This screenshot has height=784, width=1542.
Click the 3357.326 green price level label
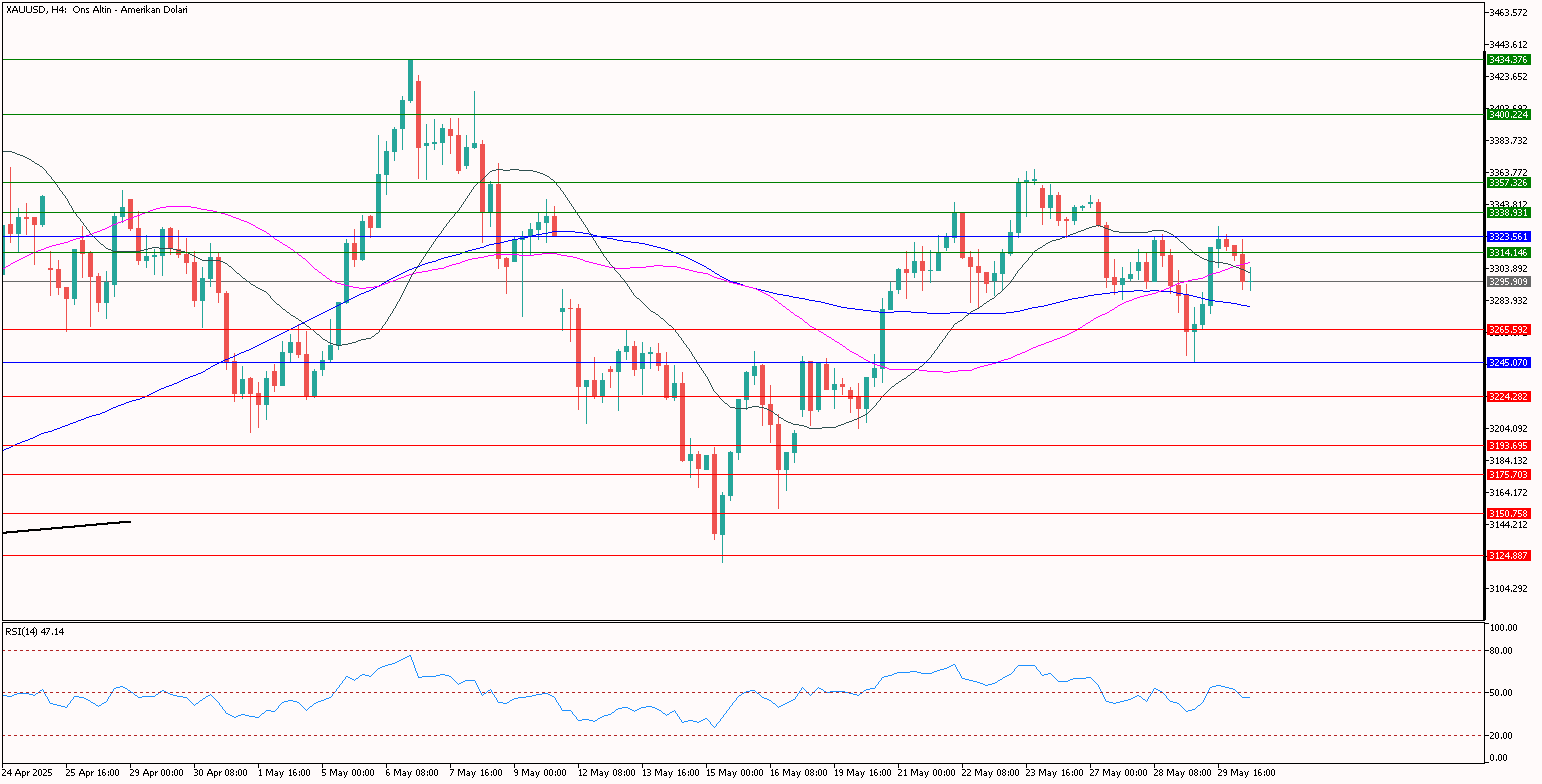pyautogui.click(x=1509, y=182)
